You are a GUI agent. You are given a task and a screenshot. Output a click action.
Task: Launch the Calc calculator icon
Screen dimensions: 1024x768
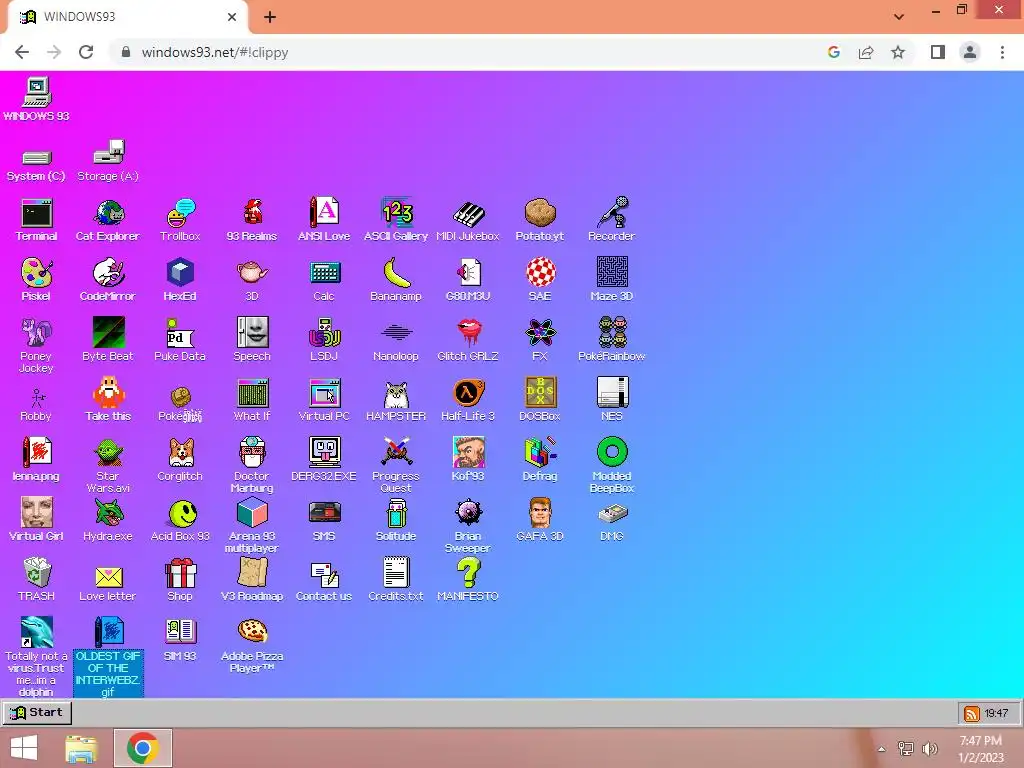[x=324, y=273]
